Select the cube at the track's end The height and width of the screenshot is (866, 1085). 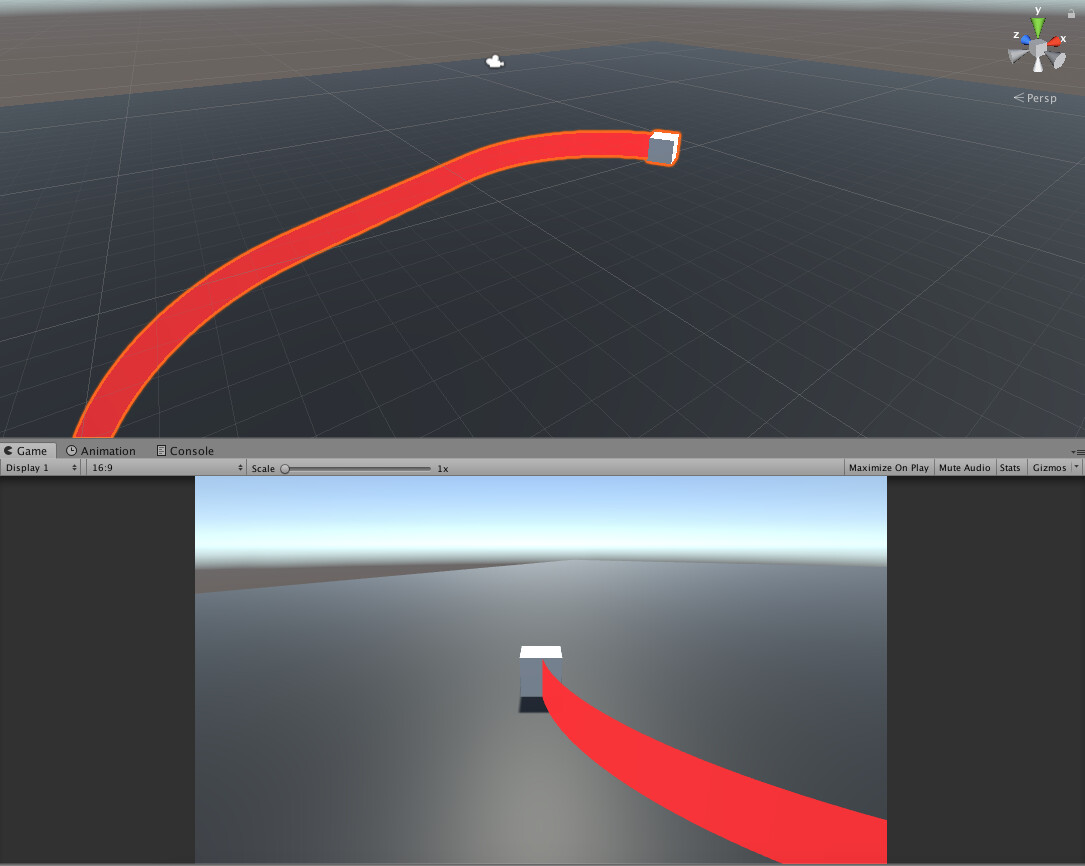pyautogui.click(x=663, y=147)
